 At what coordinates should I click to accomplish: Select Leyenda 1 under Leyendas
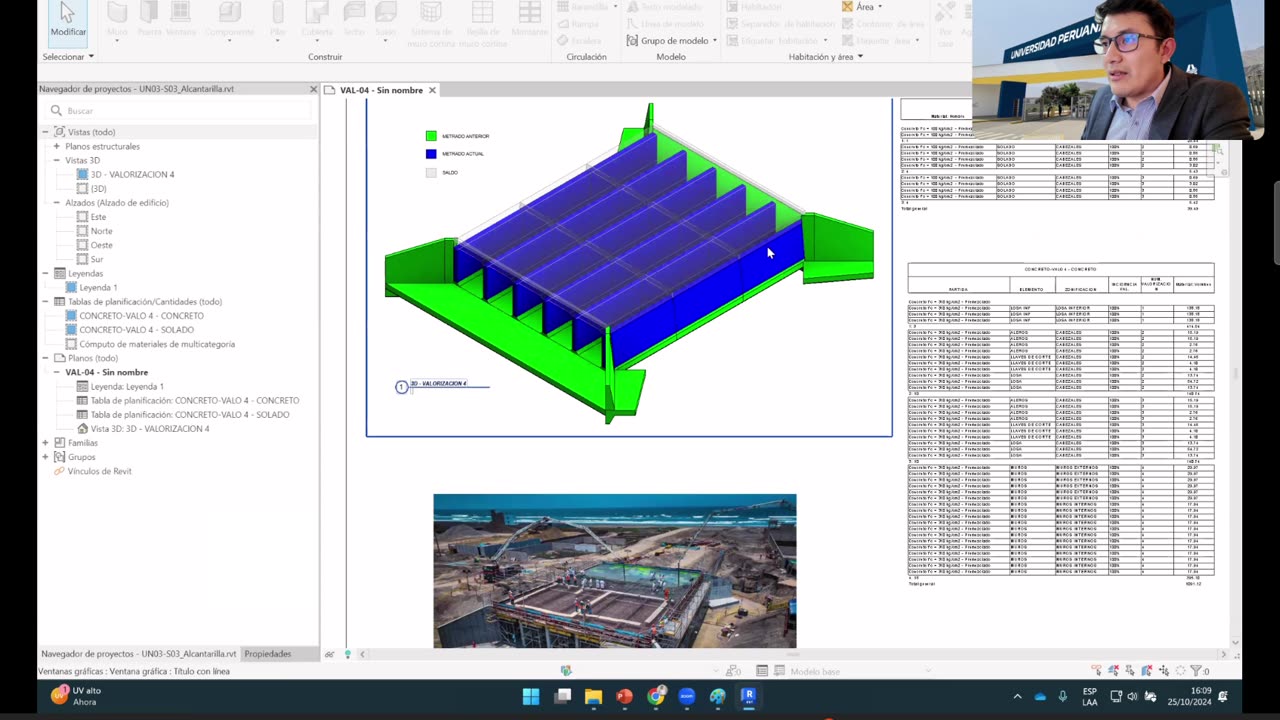98,287
